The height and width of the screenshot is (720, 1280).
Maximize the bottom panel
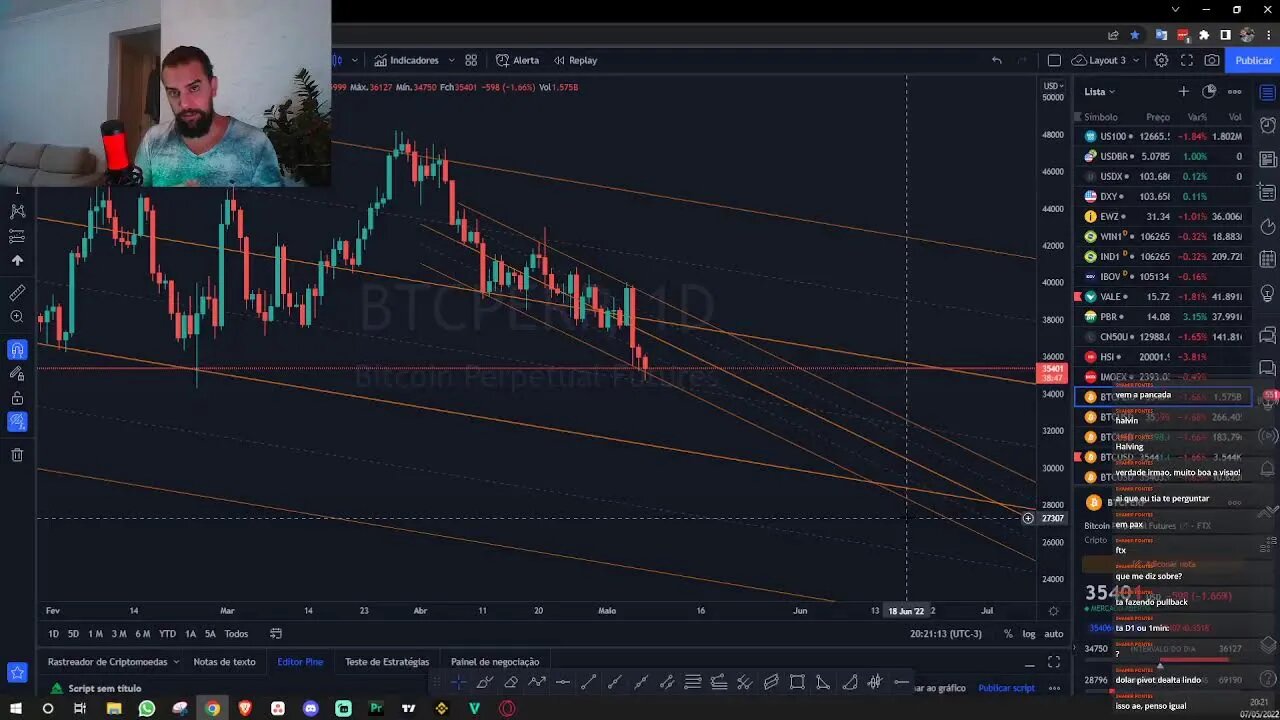(x=1054, y=662)
